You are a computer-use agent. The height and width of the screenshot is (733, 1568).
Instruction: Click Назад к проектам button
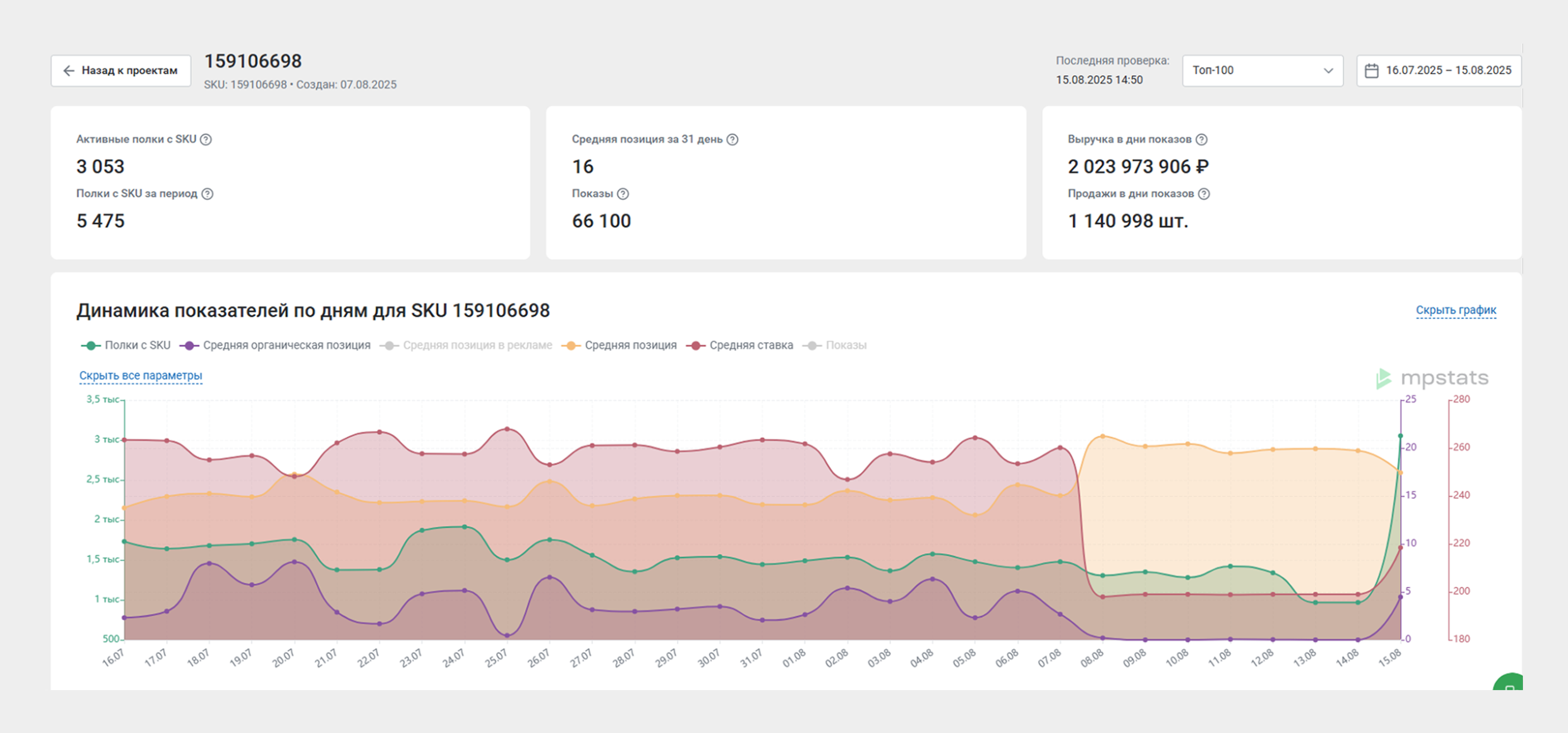tap(121, 71)
